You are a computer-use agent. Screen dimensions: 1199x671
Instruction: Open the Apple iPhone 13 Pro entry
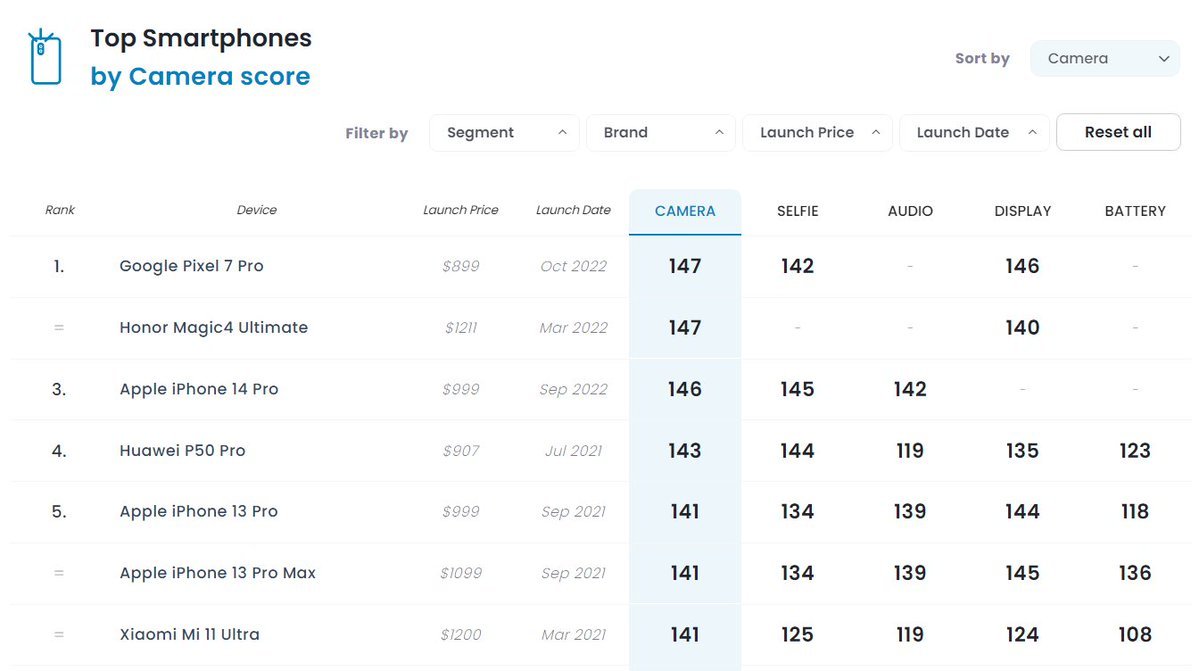pos(198,511)
